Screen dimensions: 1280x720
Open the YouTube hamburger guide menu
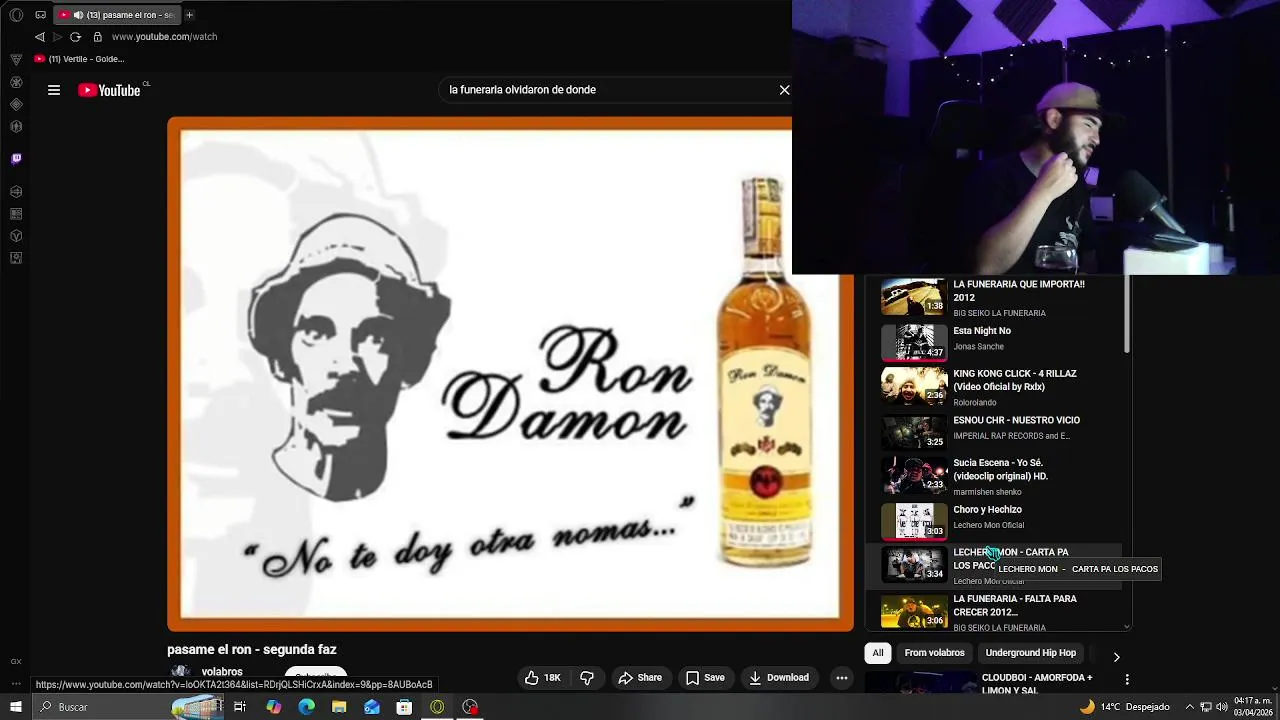click(54, 90)
